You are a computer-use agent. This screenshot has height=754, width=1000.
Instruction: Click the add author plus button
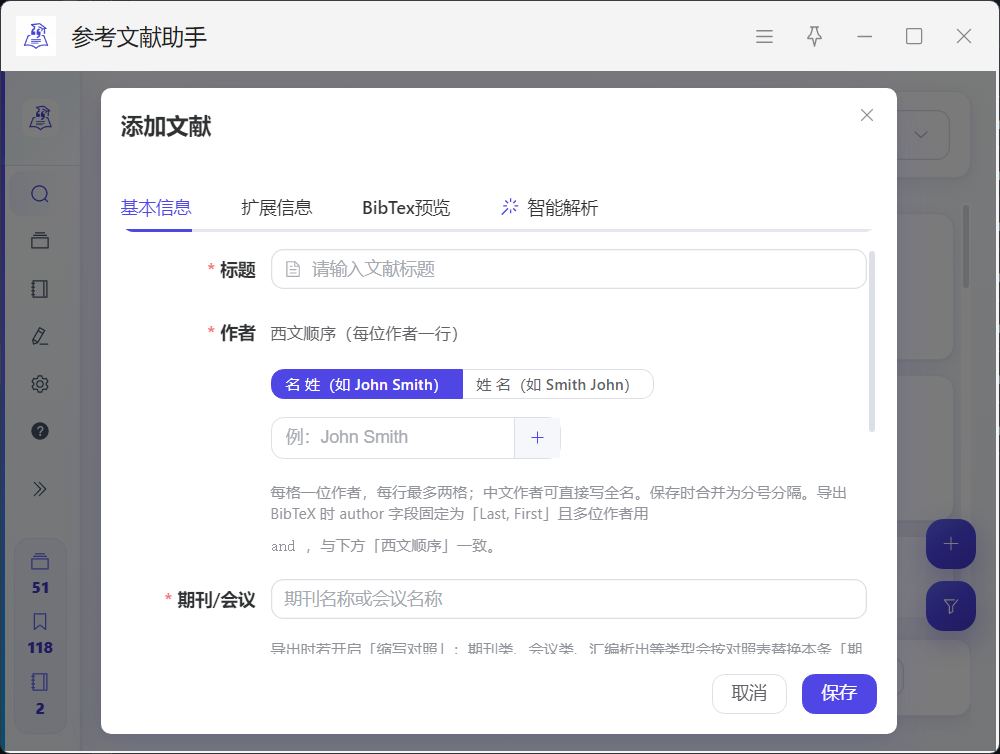tap(537, 437)
